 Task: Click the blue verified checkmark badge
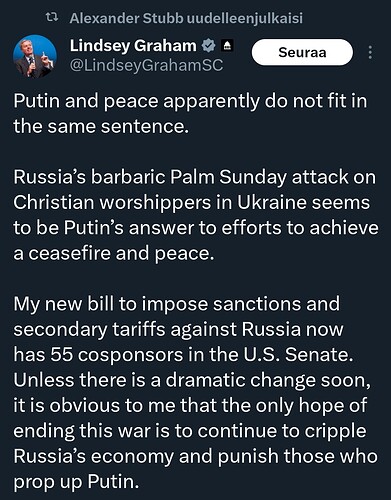point(209,46)
